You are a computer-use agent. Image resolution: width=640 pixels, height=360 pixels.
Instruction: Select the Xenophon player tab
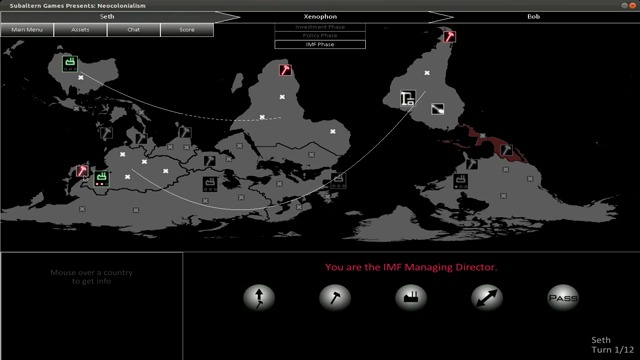pyautogui.click(x=320, y=17)
